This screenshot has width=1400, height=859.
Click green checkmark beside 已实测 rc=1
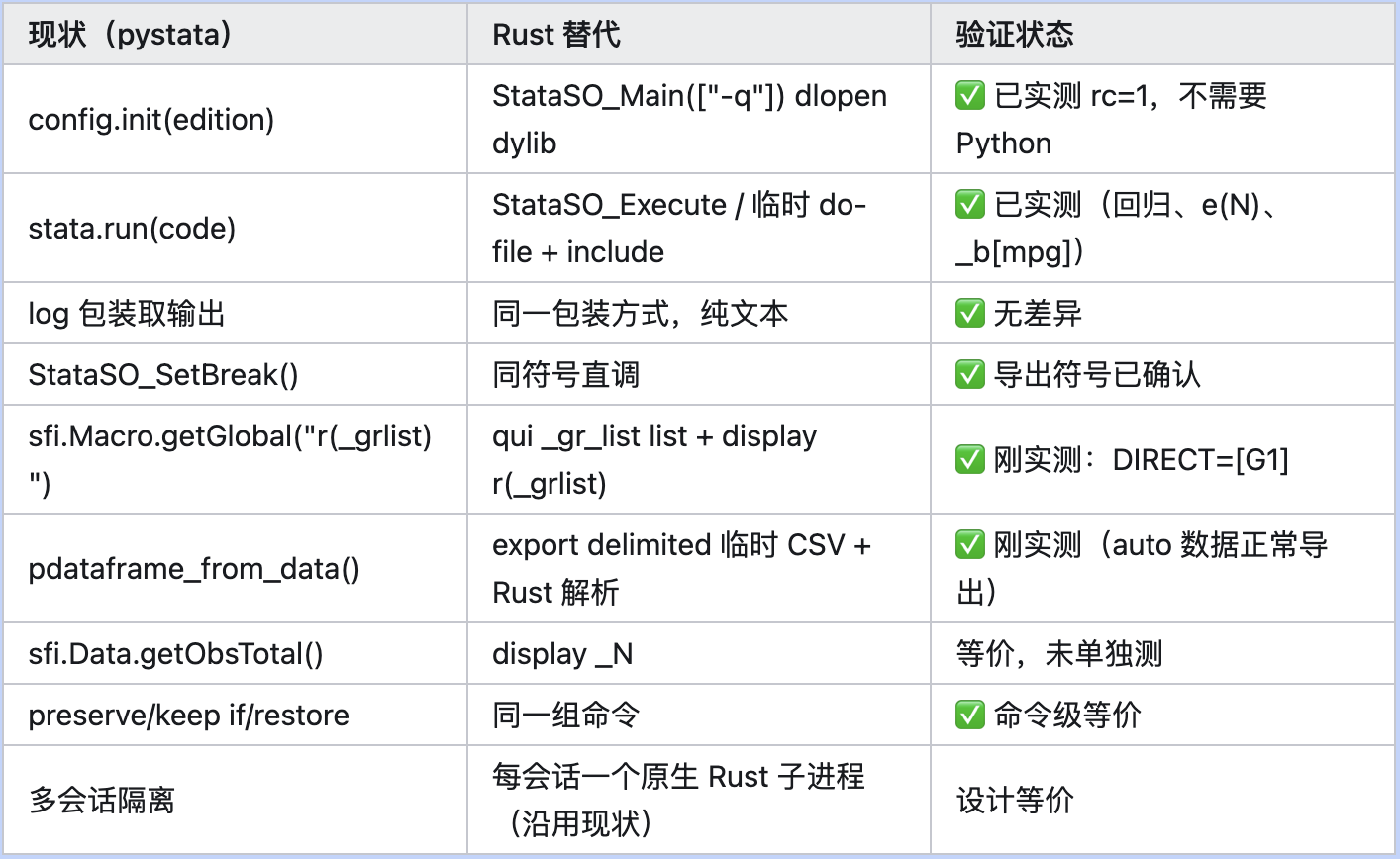(970, 96)
